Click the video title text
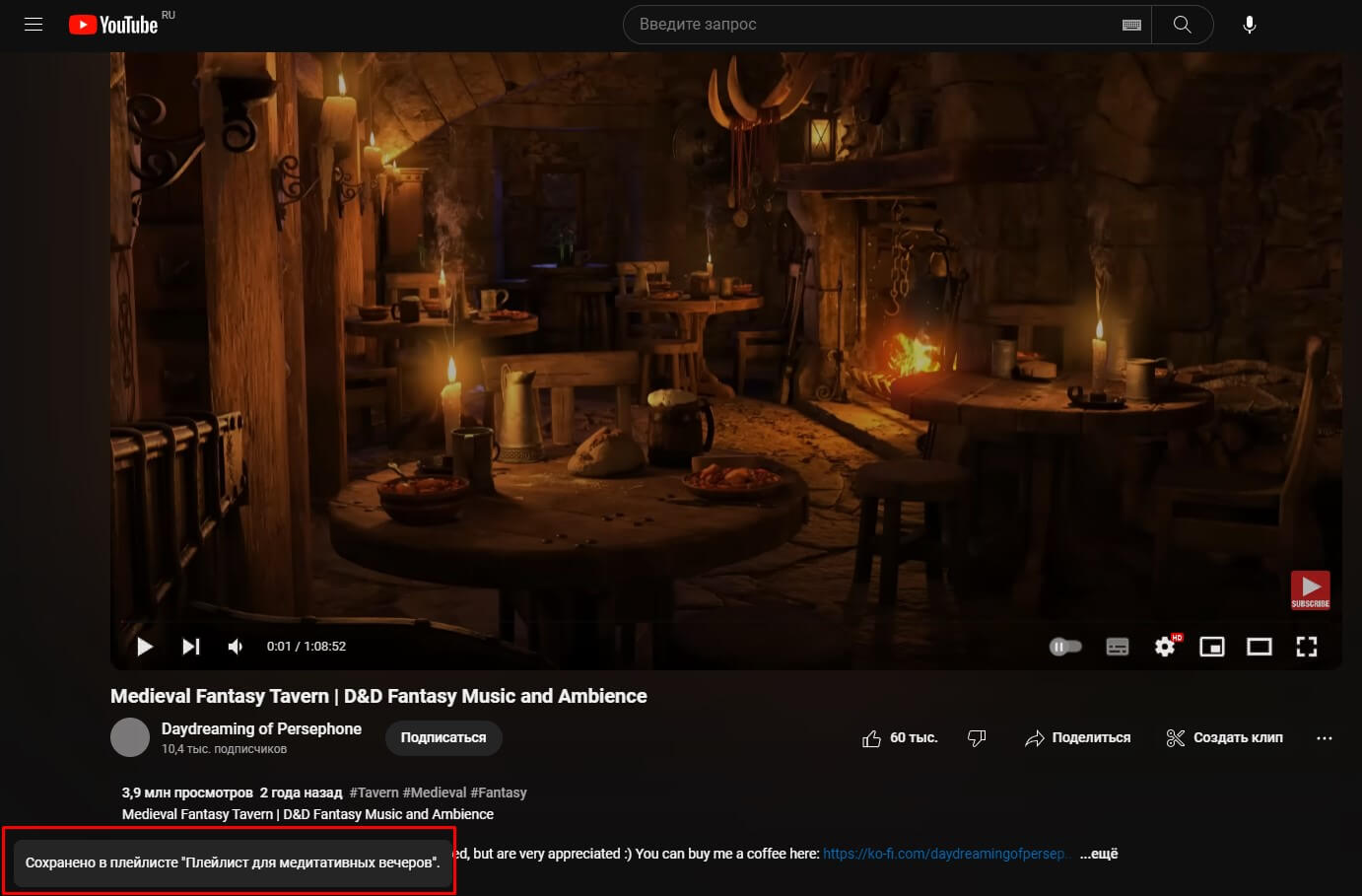1362x896 pixels. (x=378, y=696)
